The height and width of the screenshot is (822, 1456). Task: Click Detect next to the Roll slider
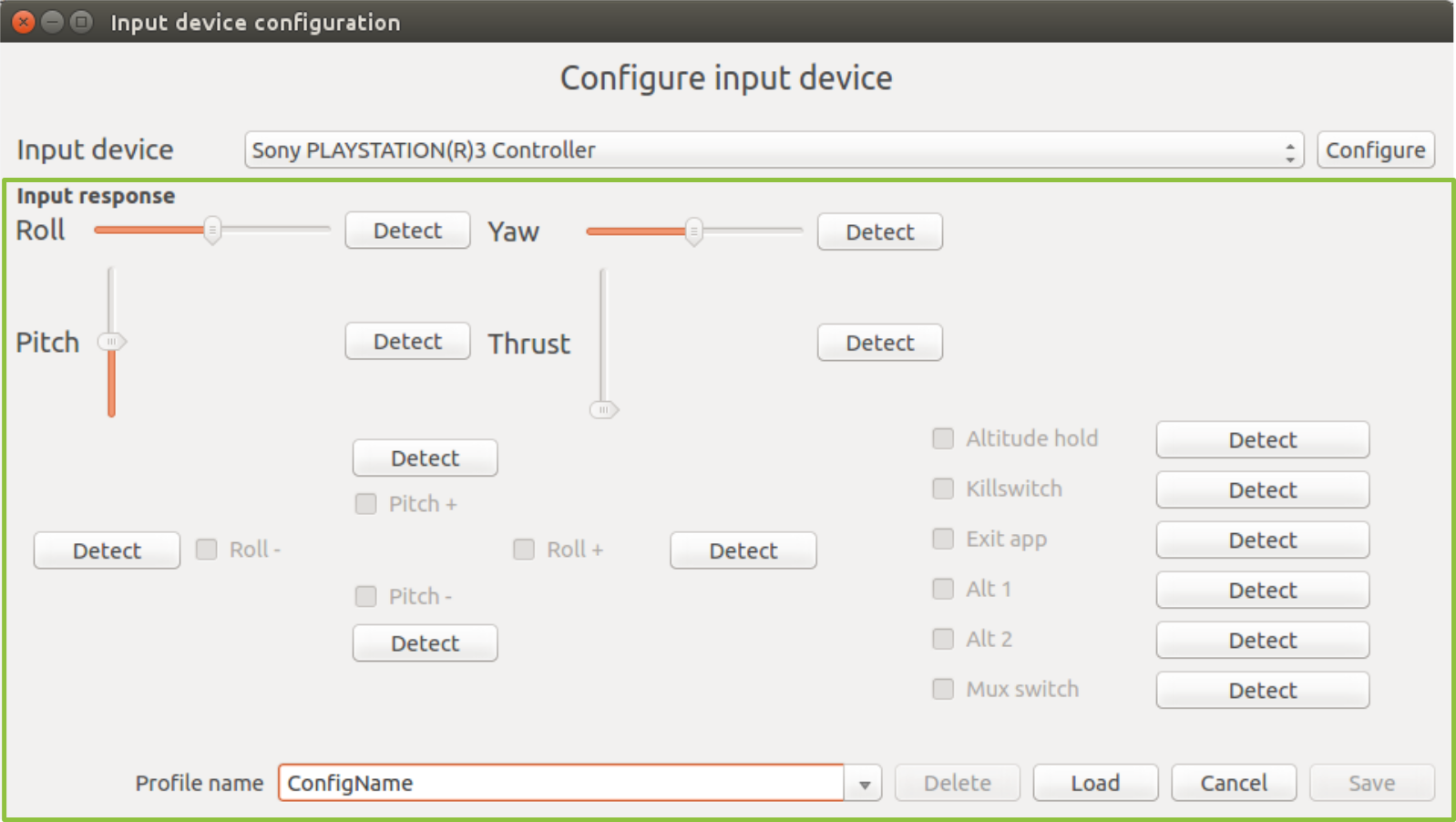point(406,230)
